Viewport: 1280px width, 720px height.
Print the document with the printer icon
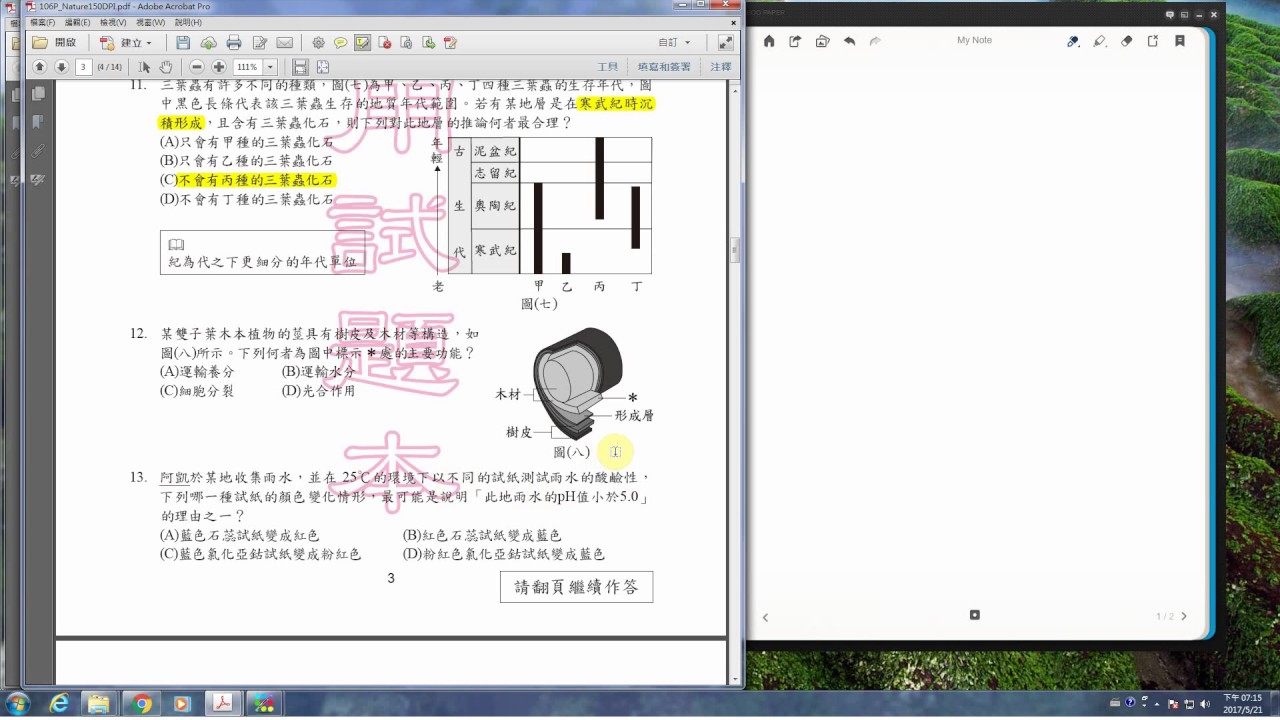234,43
